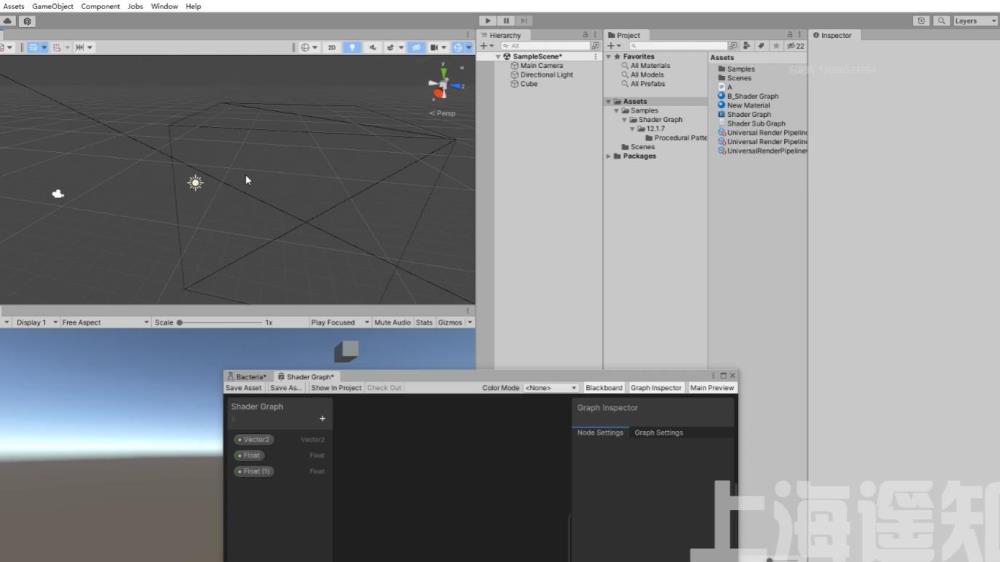The height and width of the screenshot is (562, 1000).
Task: Click the Directional Light sun icon in scene
Action: 195,182
